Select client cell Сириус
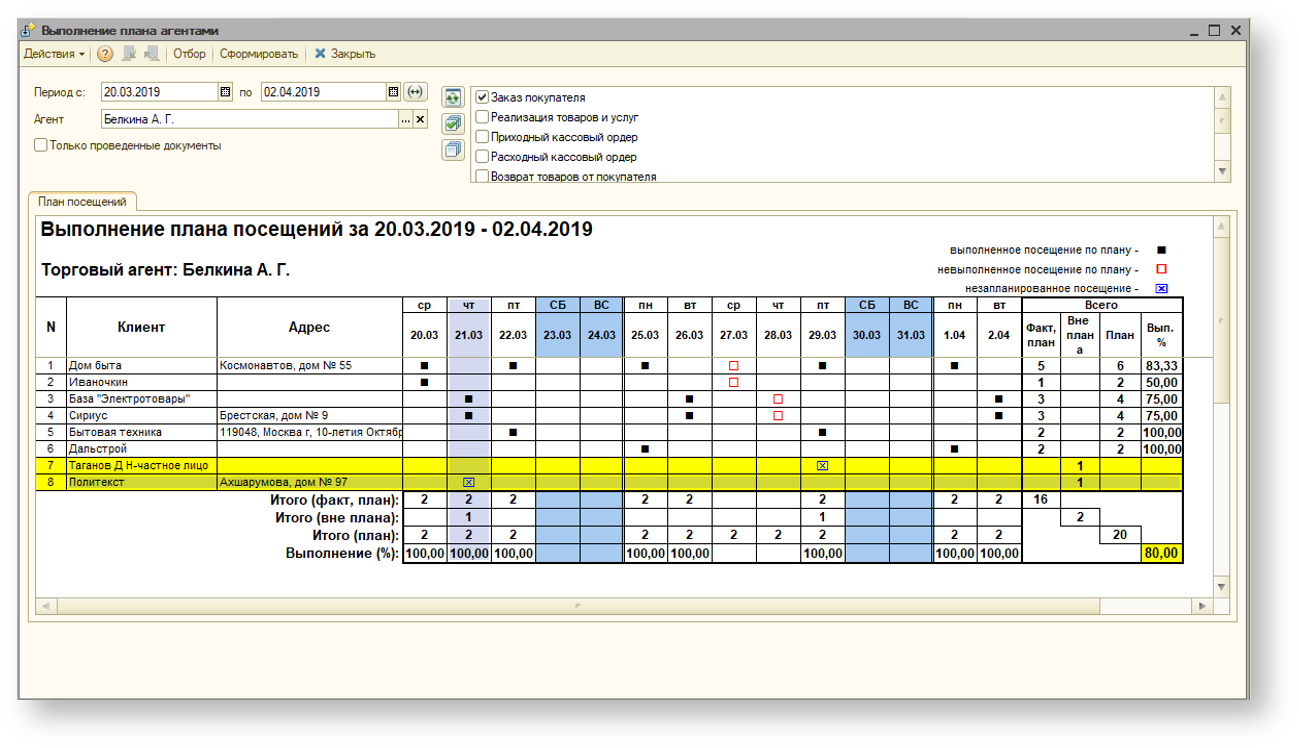This screenshot has height=748, width=1299. tap(141, 415)
